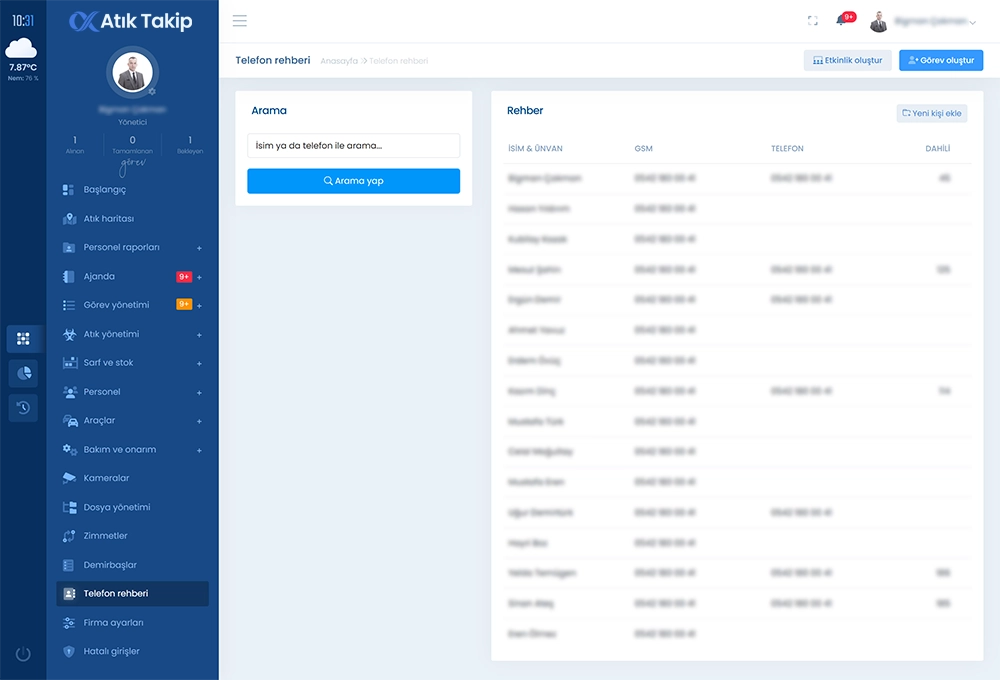Screen dimensions: 1000x680
Task: Click Yeni kişi ekle button
Action: [931, 113]
